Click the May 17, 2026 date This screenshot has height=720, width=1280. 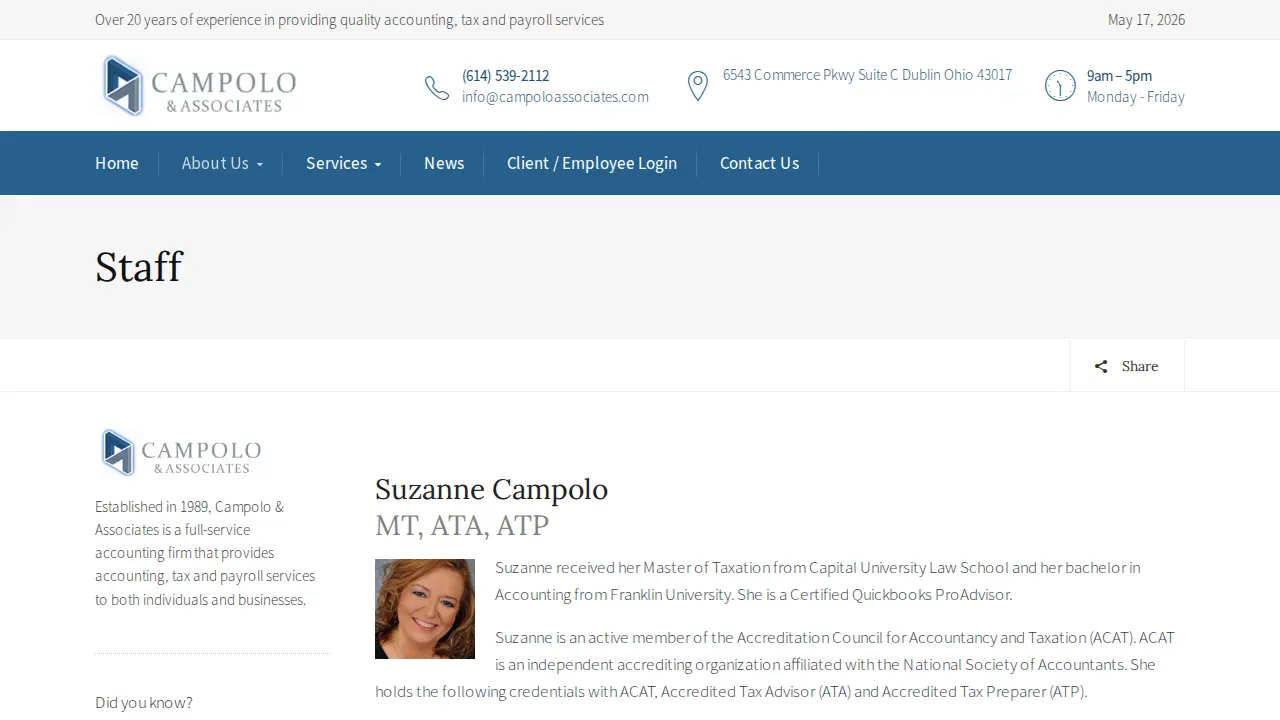tap(1146, 20)
